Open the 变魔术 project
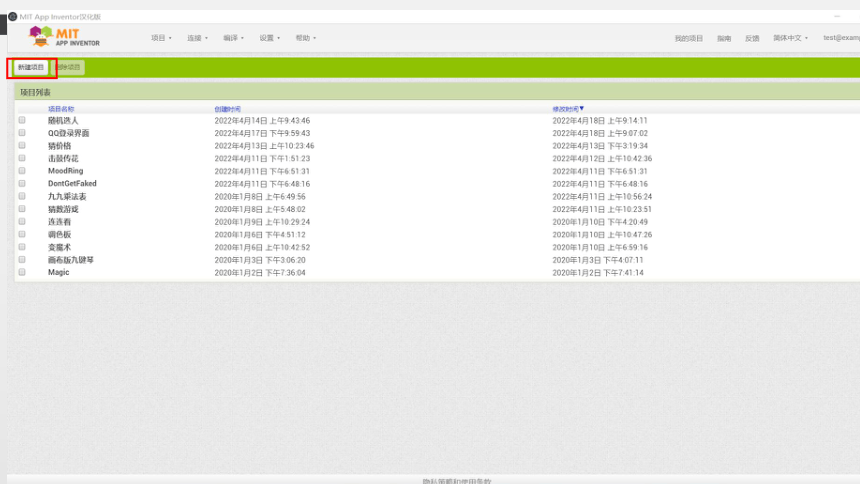 59,247
